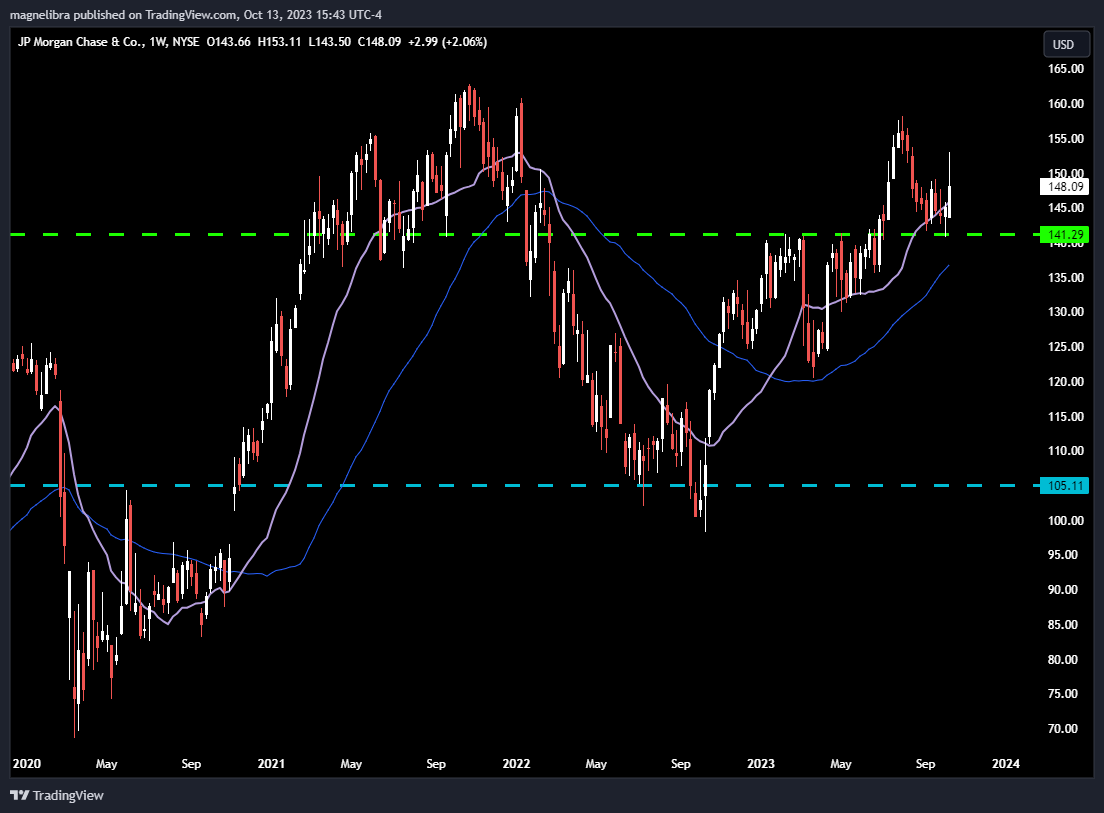This screenshot has height=813, width=1104.
Task: Click the 80.00 price axis label
Action: (x=1063, y=660)
